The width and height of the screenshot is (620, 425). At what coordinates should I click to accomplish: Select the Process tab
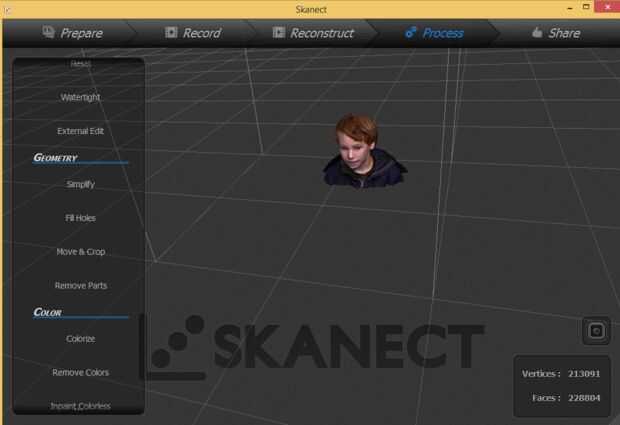[x=434, y=33]
